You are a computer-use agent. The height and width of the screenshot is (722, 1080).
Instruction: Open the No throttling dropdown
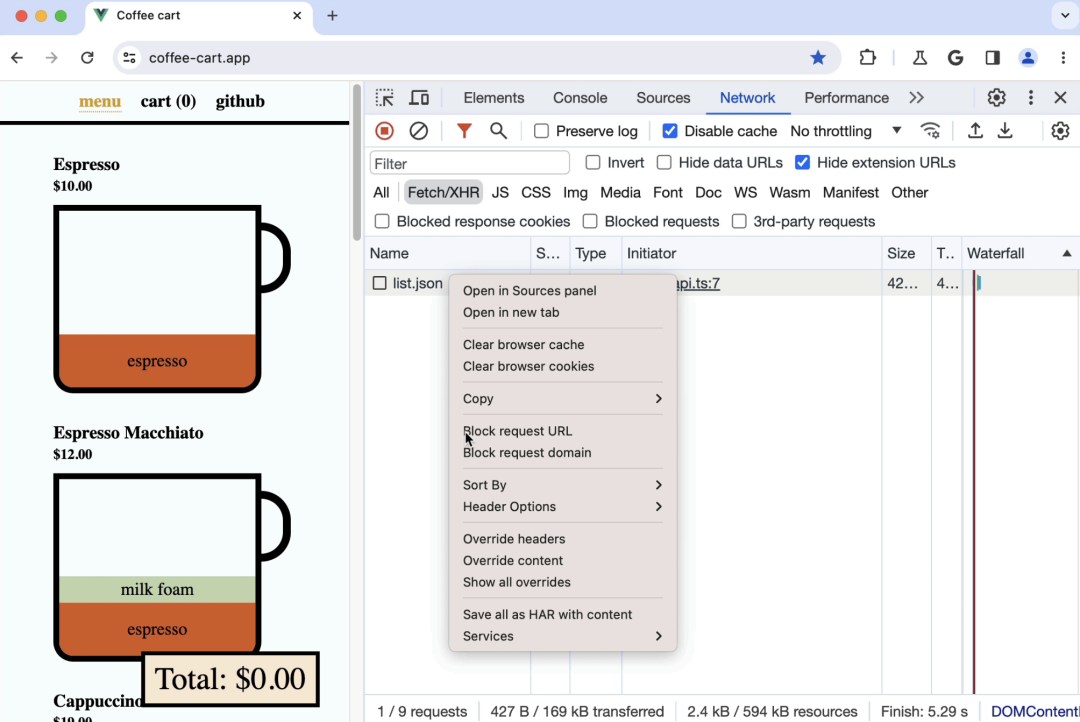(x=846, y=131)
